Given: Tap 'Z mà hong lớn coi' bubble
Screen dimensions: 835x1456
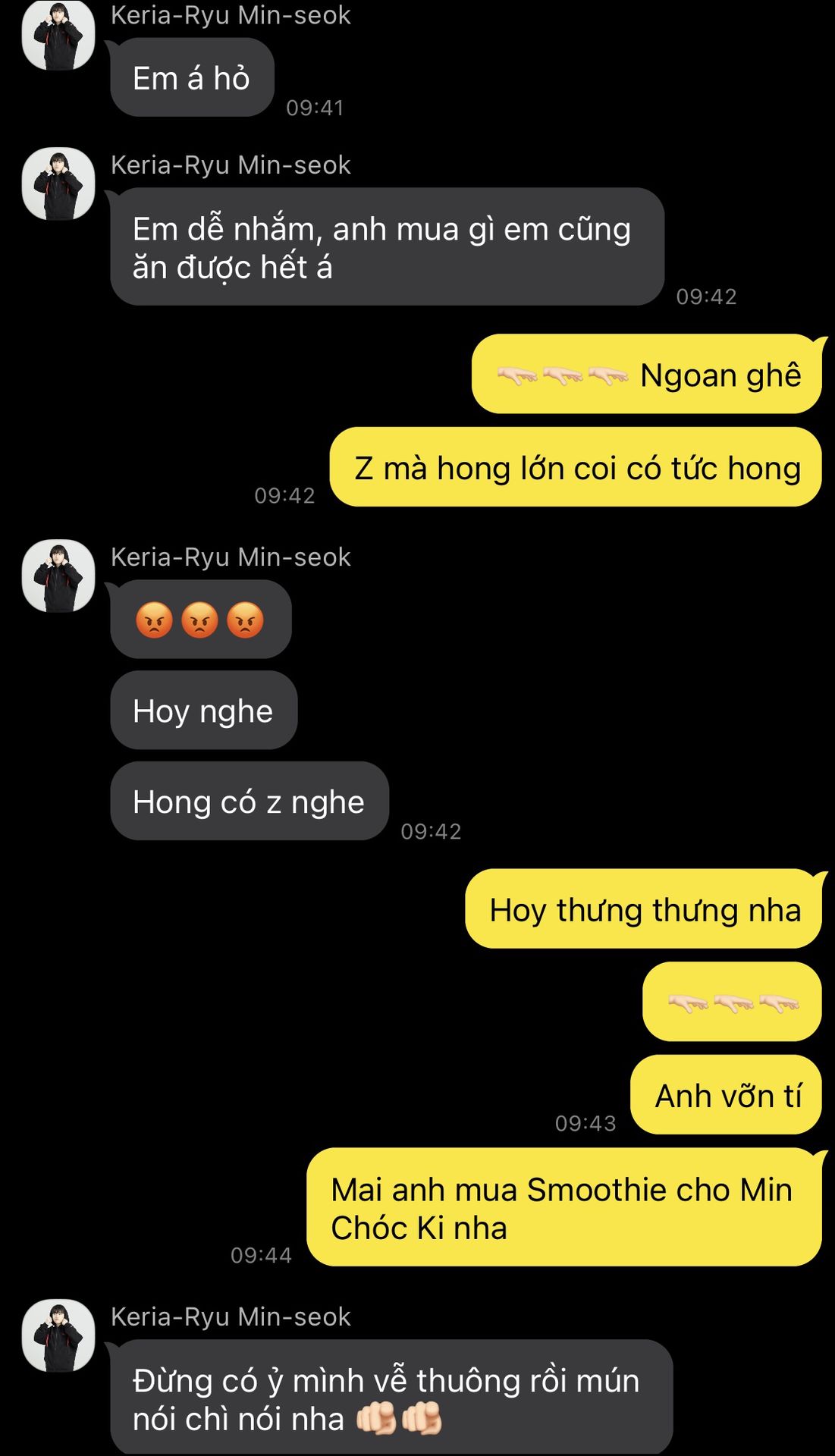Looking at the screenshot, I should (576, 467).
